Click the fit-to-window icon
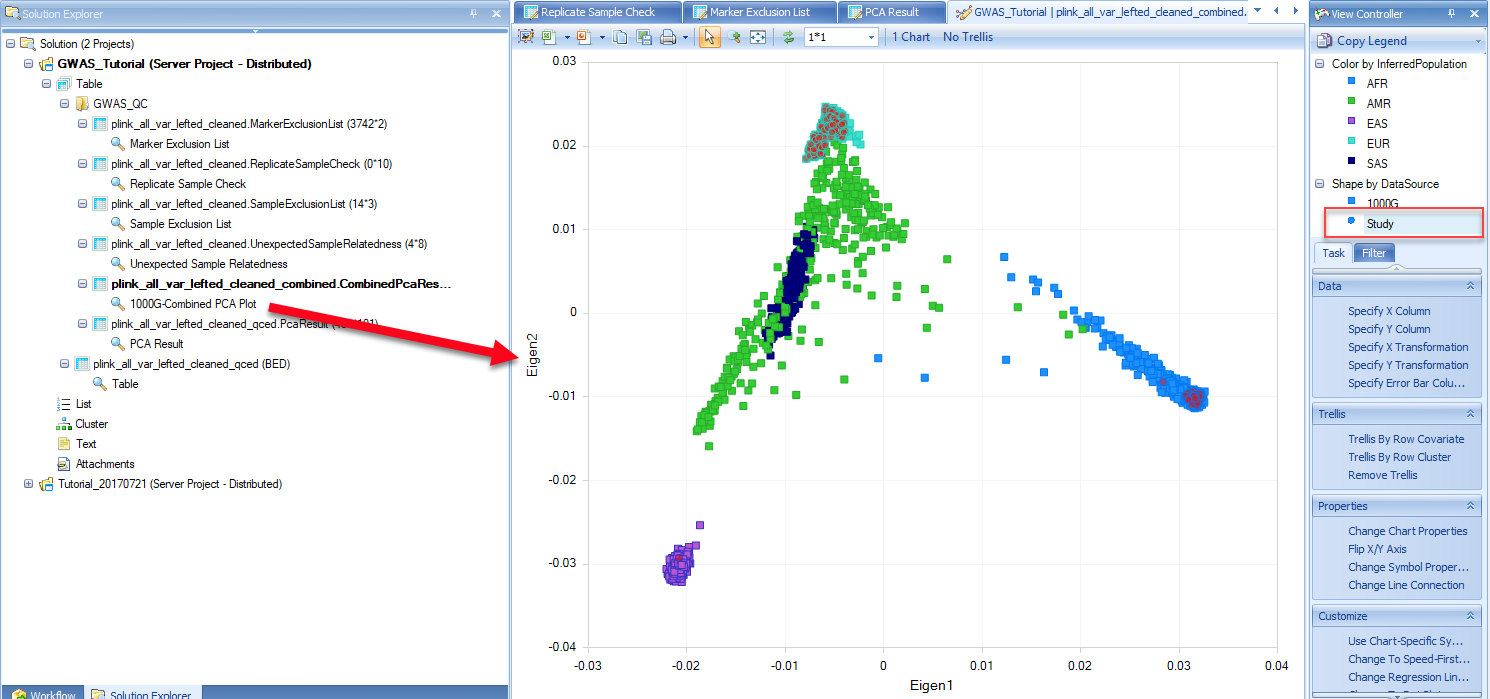1490x699 pixels. [x=758, y=37]
